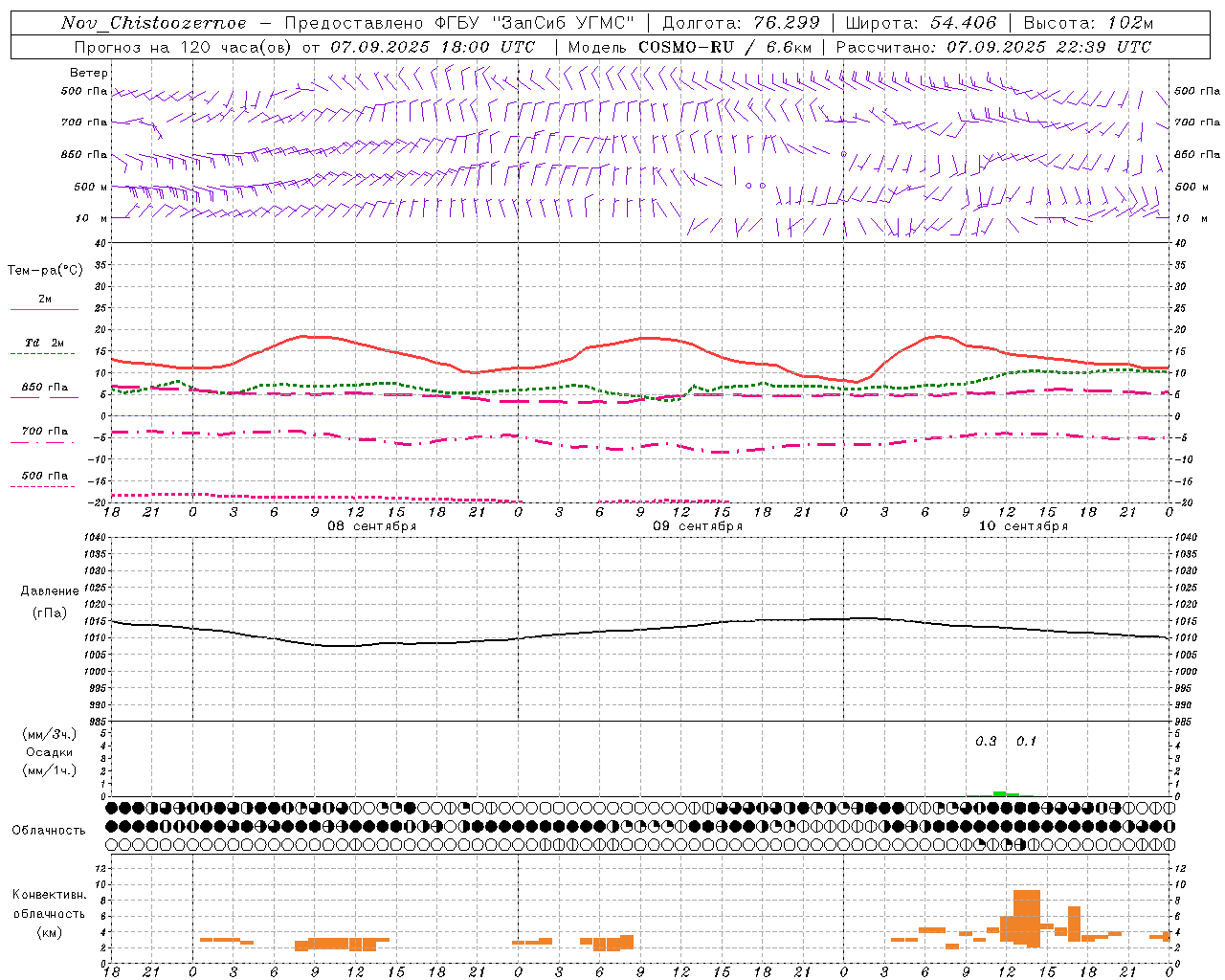Screen dimensions: 1225x980
Task: Click the date label 10 сентября
Action: (x=1023, y=526)
